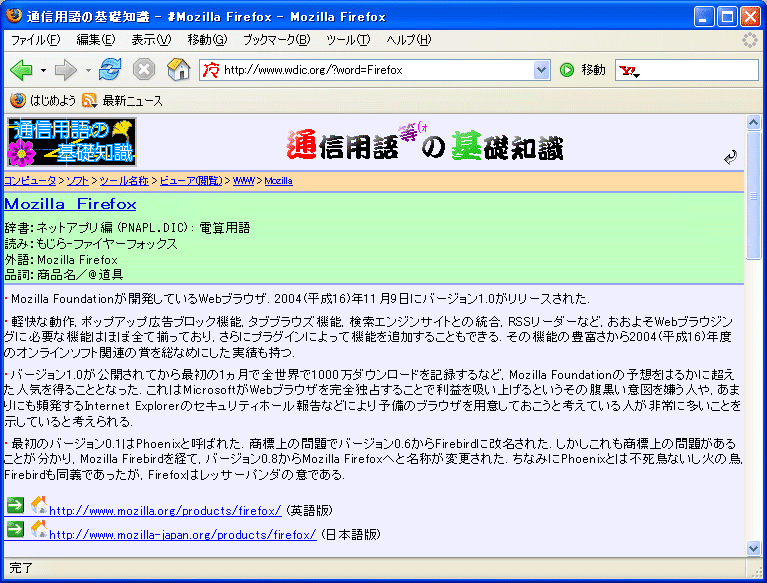This screenshot has height=583, width=767.
Task: Open the 移動(G) menu
Action: click(207, 40)
